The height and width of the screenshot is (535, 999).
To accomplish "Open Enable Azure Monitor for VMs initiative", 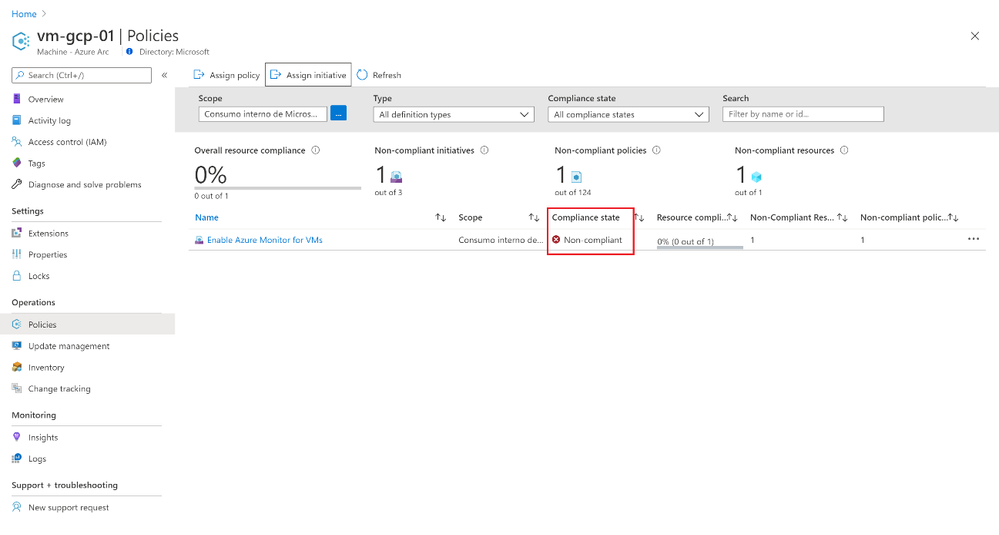I will 264,240.
